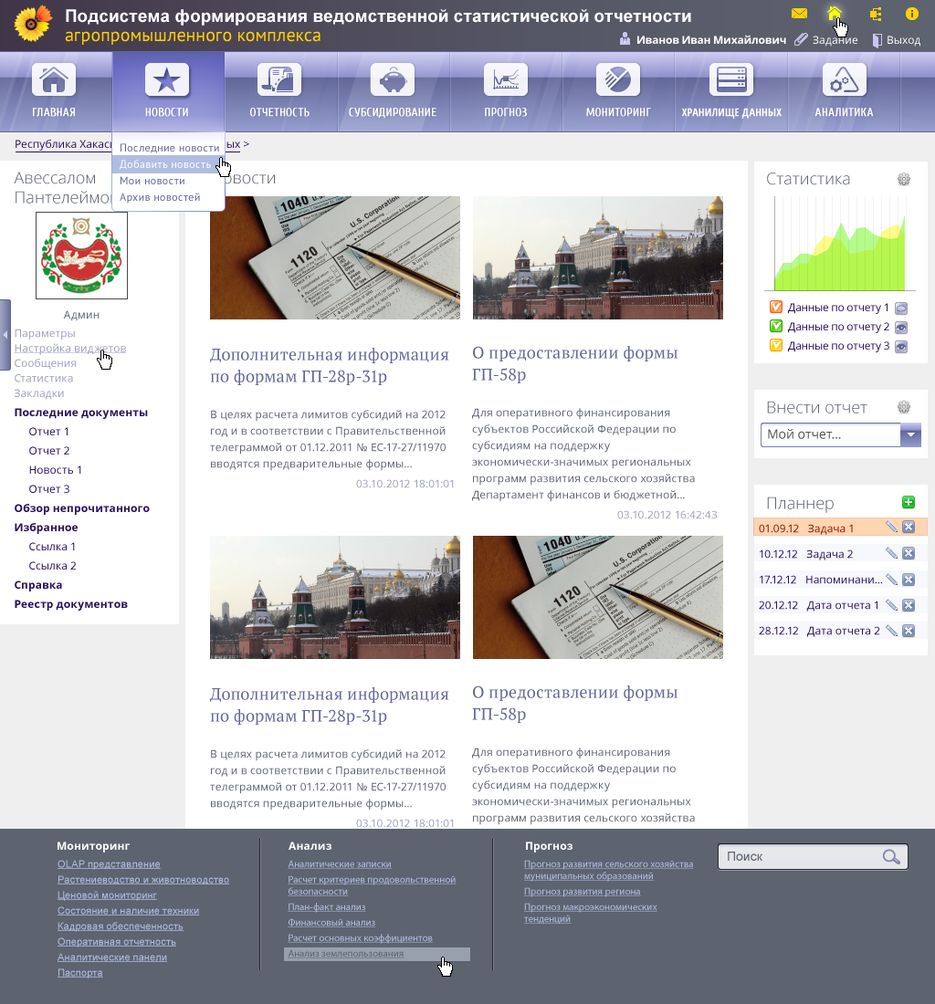Edit Задача 1 with pencil icon
The width and height of the screenshot is (935, 1004).
pyautogui.click(x=891, y=527)
